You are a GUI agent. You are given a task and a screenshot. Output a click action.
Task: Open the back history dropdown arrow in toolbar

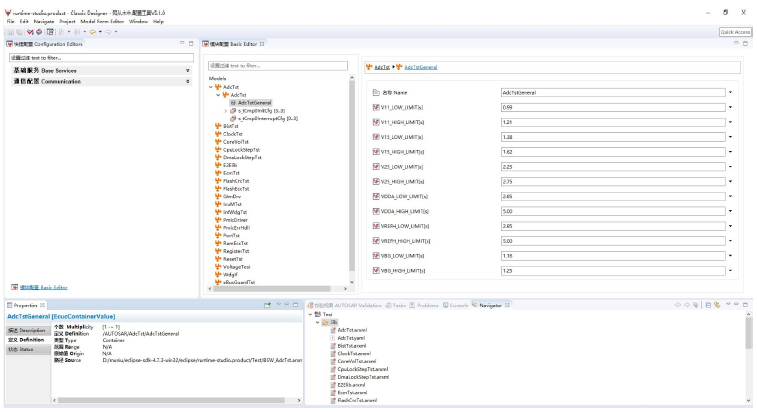coord(100,32)
